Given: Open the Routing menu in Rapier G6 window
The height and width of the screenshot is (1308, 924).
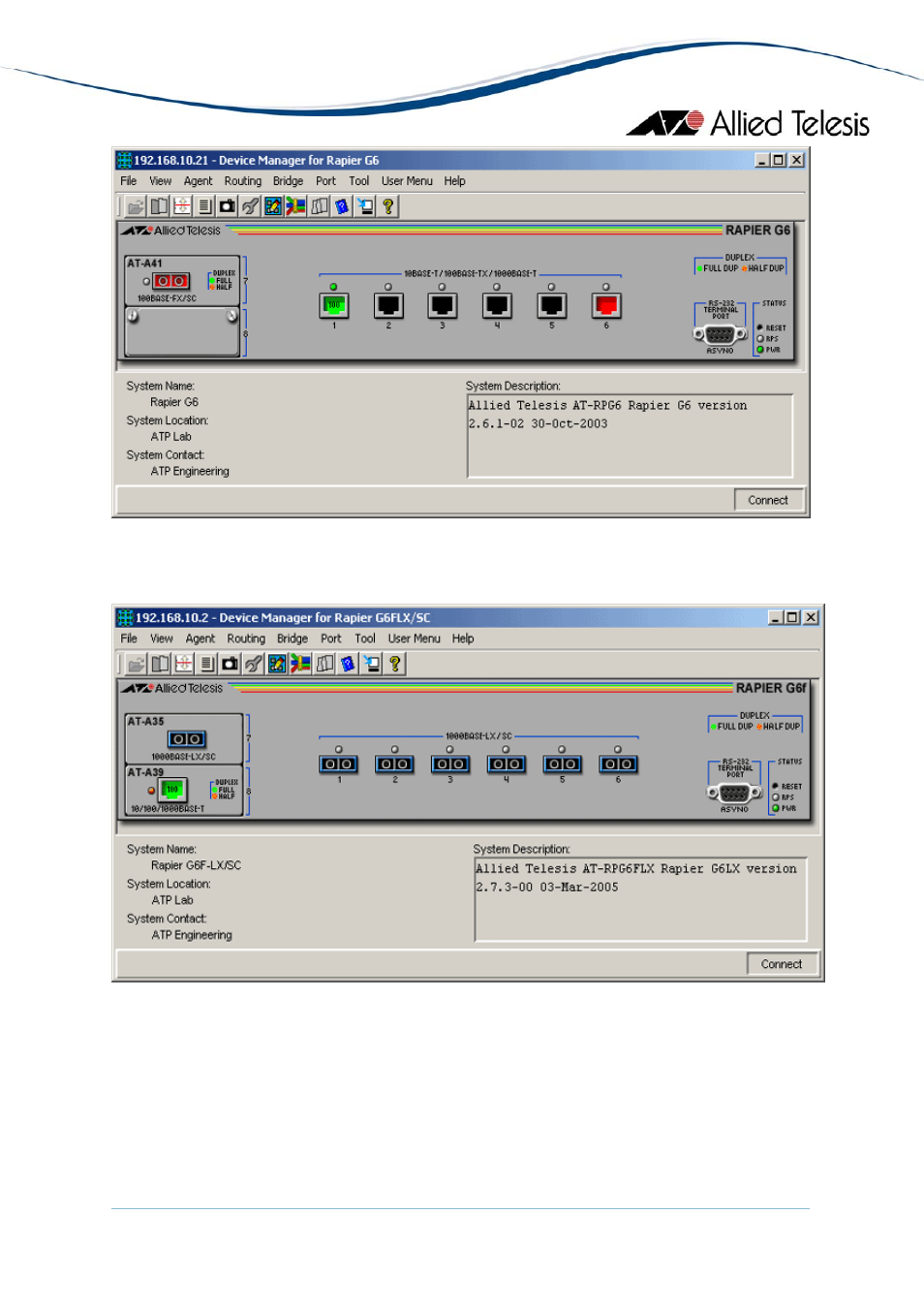Looking at the screenshot, I should click(243, 181).
